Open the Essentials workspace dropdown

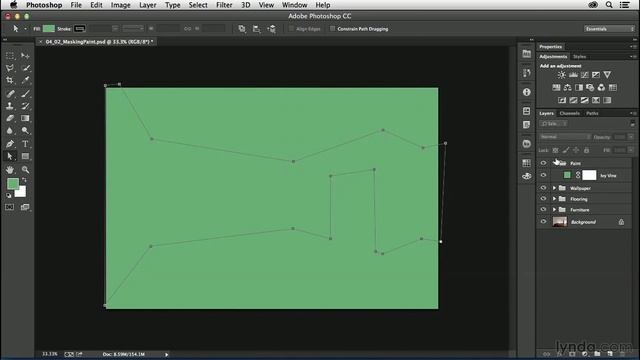point(609,29)
